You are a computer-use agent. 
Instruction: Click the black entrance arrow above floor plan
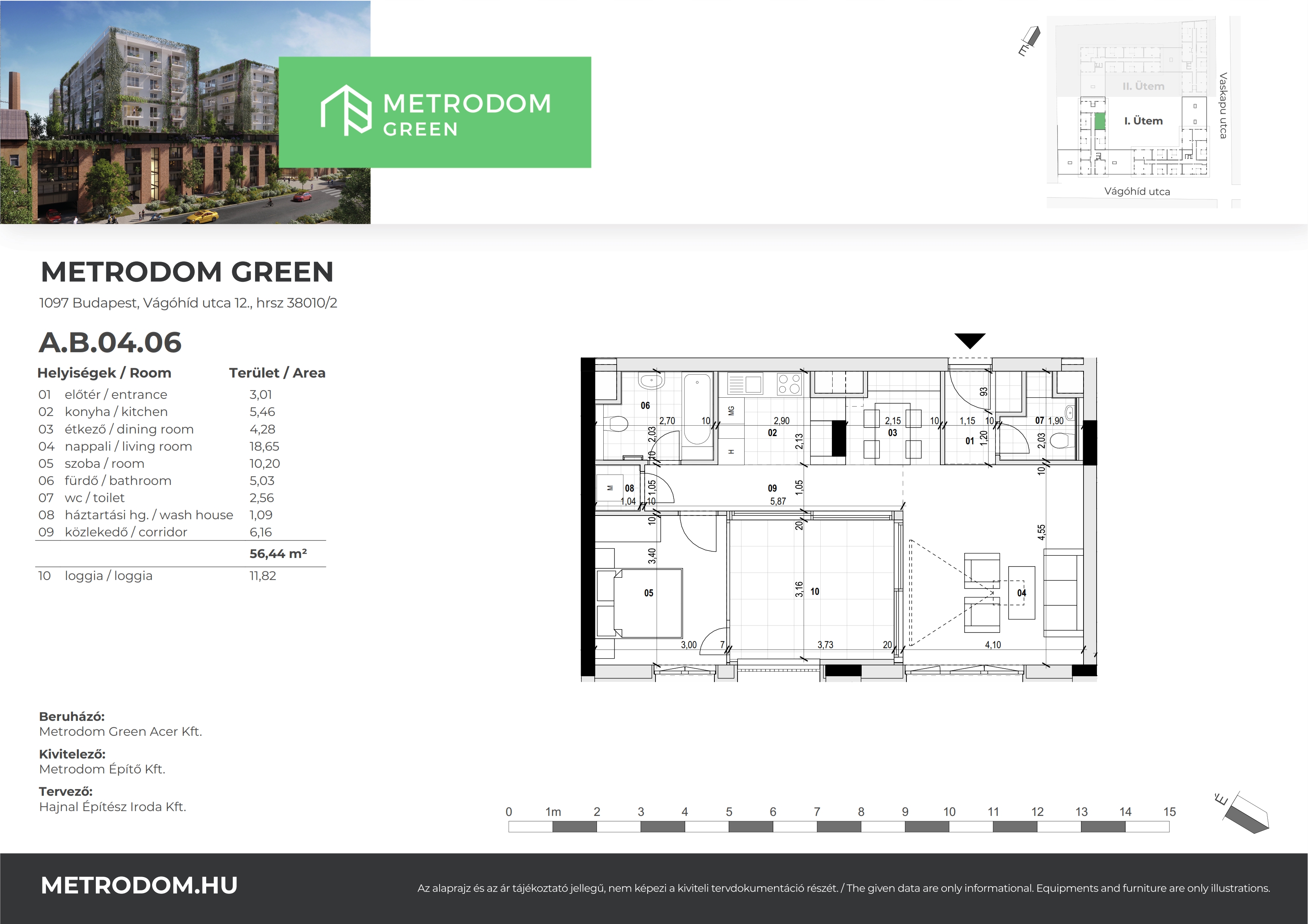tap(969, 341)
